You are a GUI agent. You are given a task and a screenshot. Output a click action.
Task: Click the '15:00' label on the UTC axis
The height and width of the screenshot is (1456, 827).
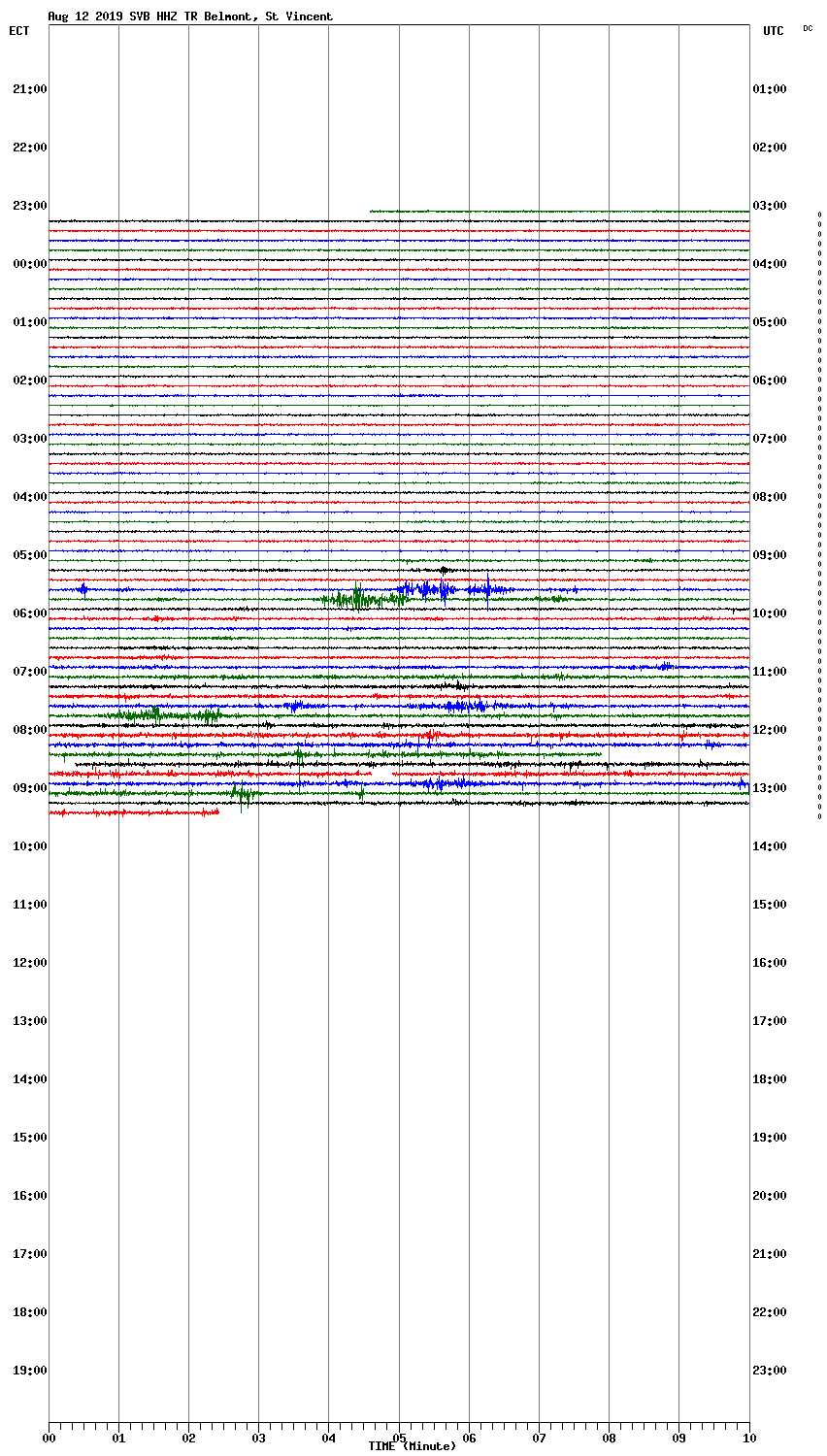770,905
